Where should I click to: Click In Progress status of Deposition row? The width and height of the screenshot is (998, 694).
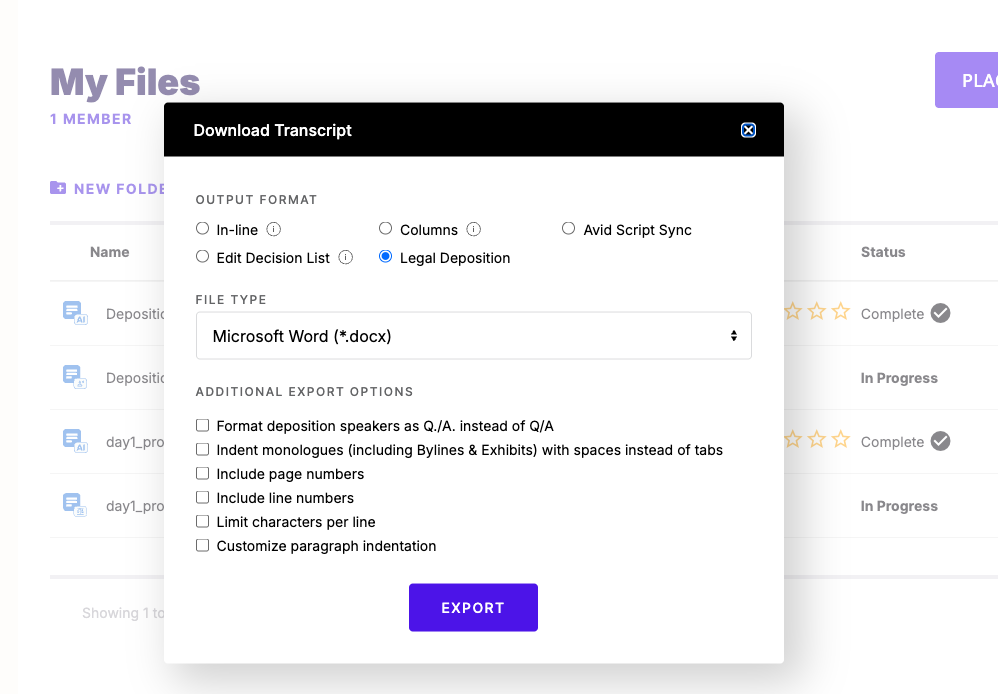899,378
